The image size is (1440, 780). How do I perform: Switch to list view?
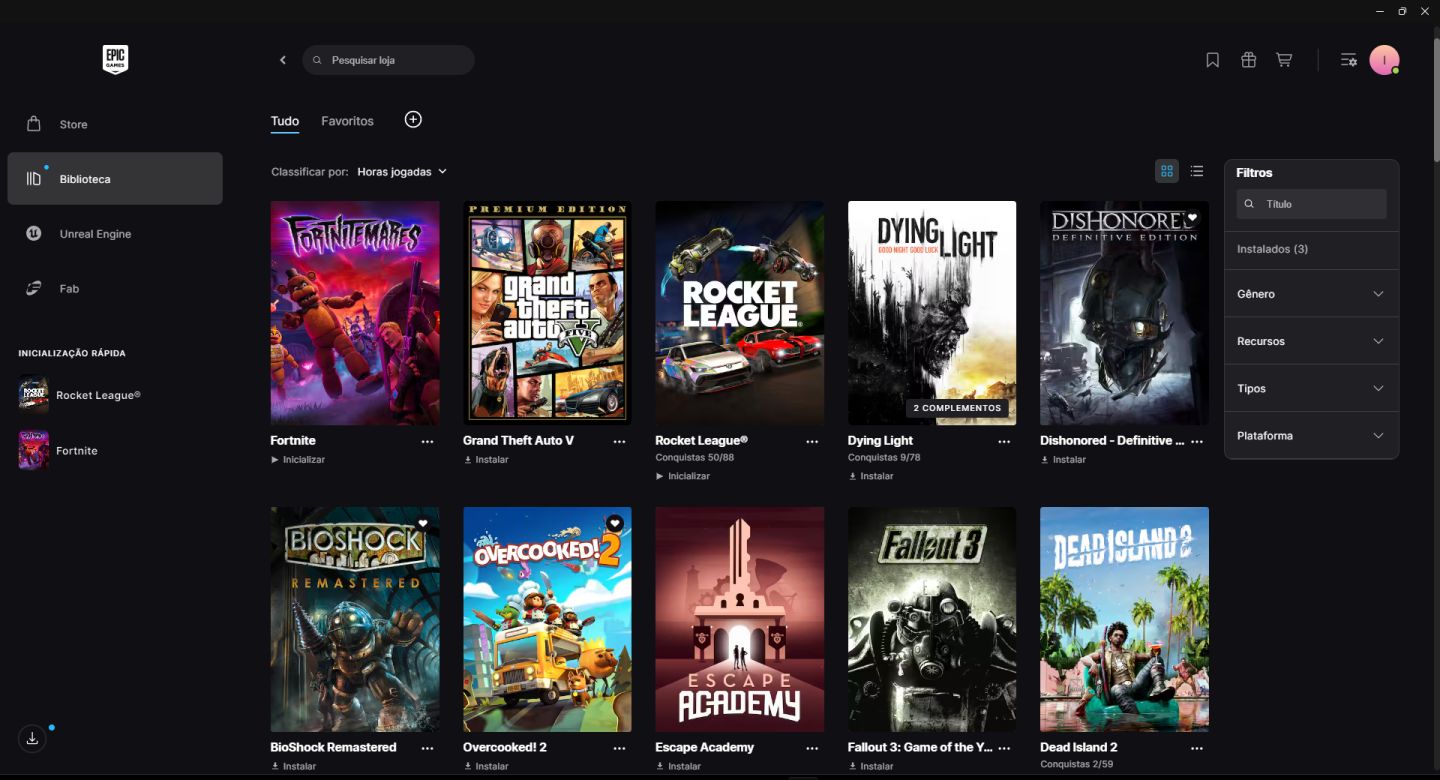(1197, 171)
